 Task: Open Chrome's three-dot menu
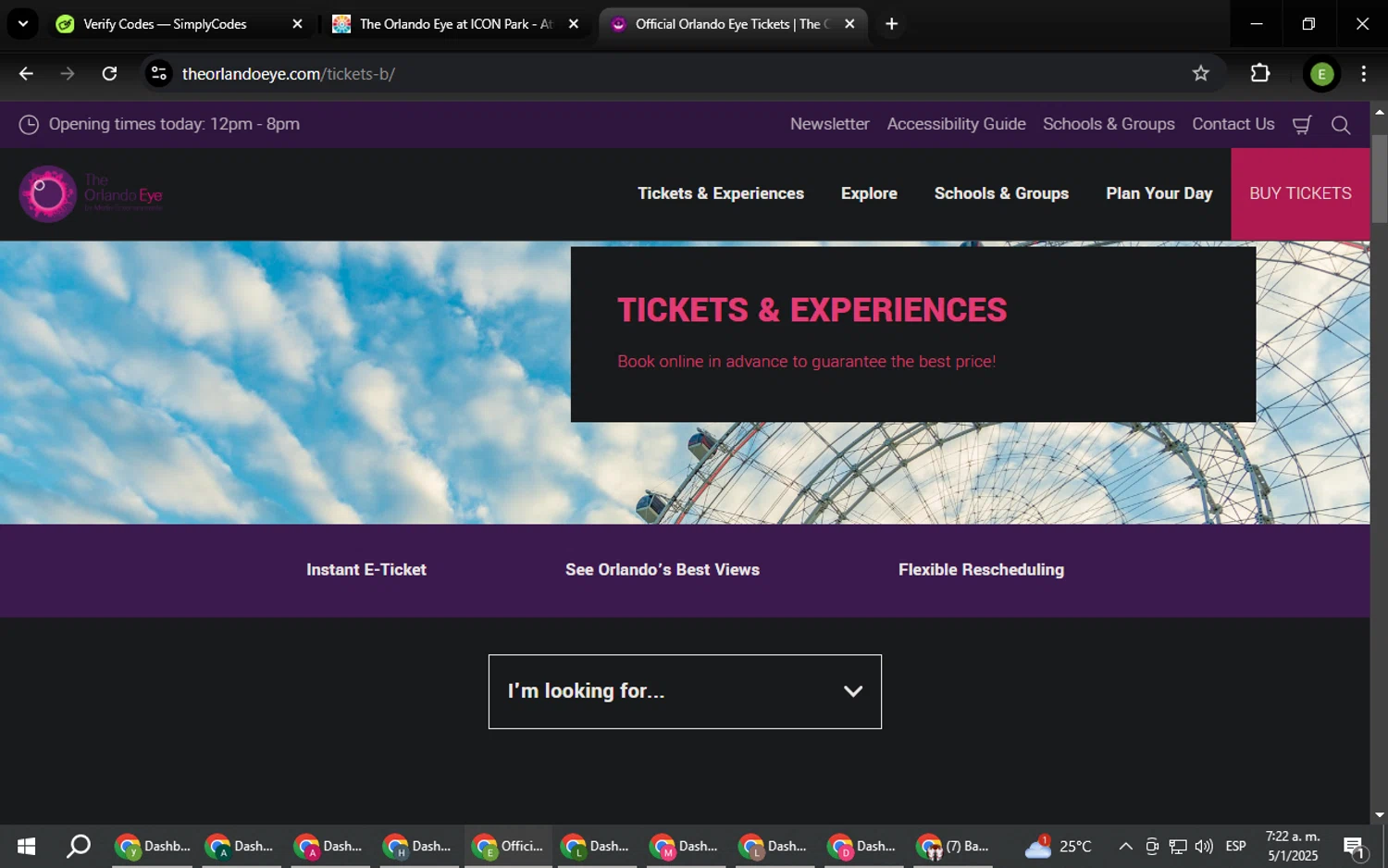pos(1363,74)
